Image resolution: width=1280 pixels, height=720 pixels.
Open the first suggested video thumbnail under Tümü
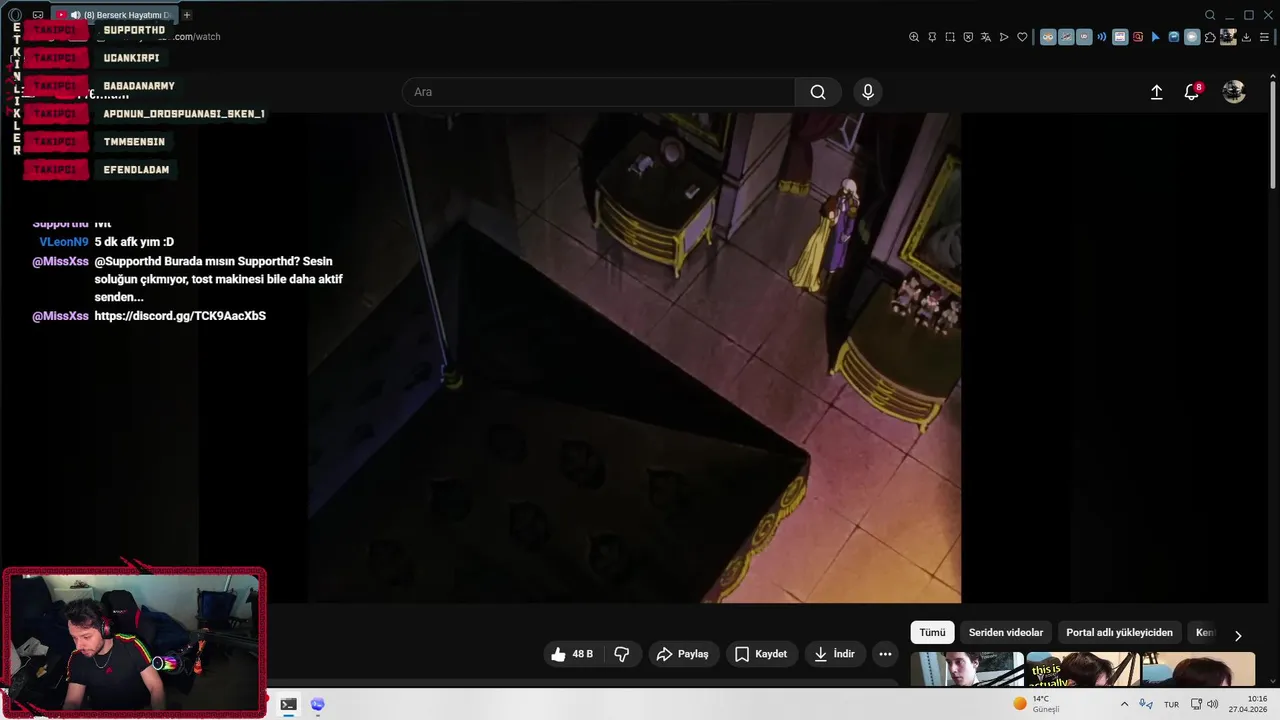[967, 669]
